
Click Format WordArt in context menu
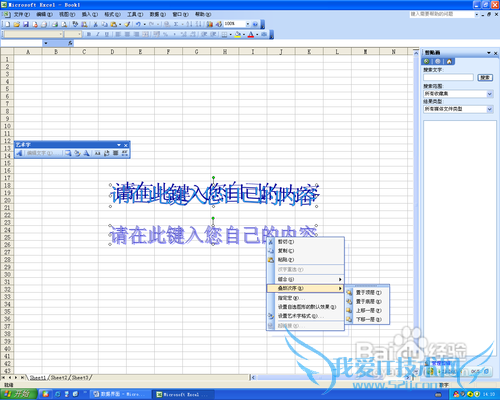305,316
